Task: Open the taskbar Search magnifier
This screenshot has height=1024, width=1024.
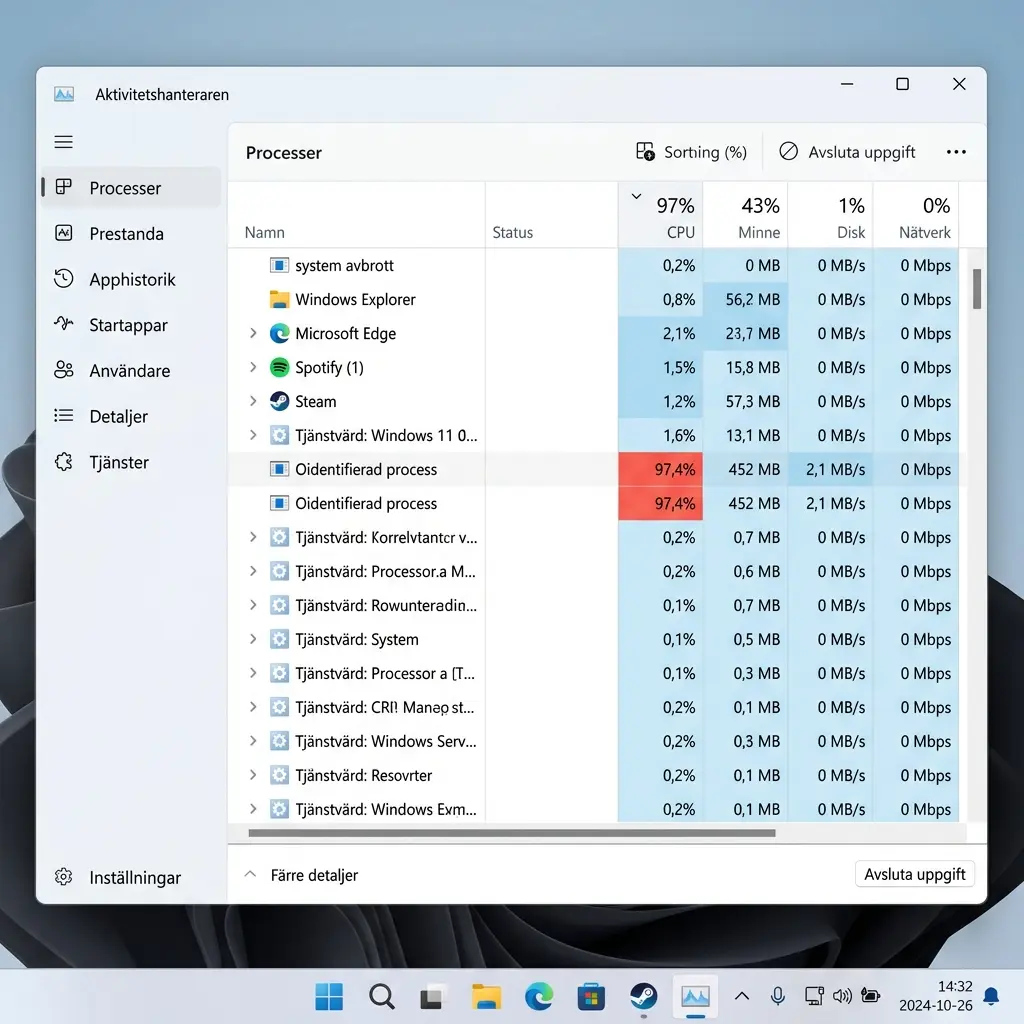Action: click(381, 997)
